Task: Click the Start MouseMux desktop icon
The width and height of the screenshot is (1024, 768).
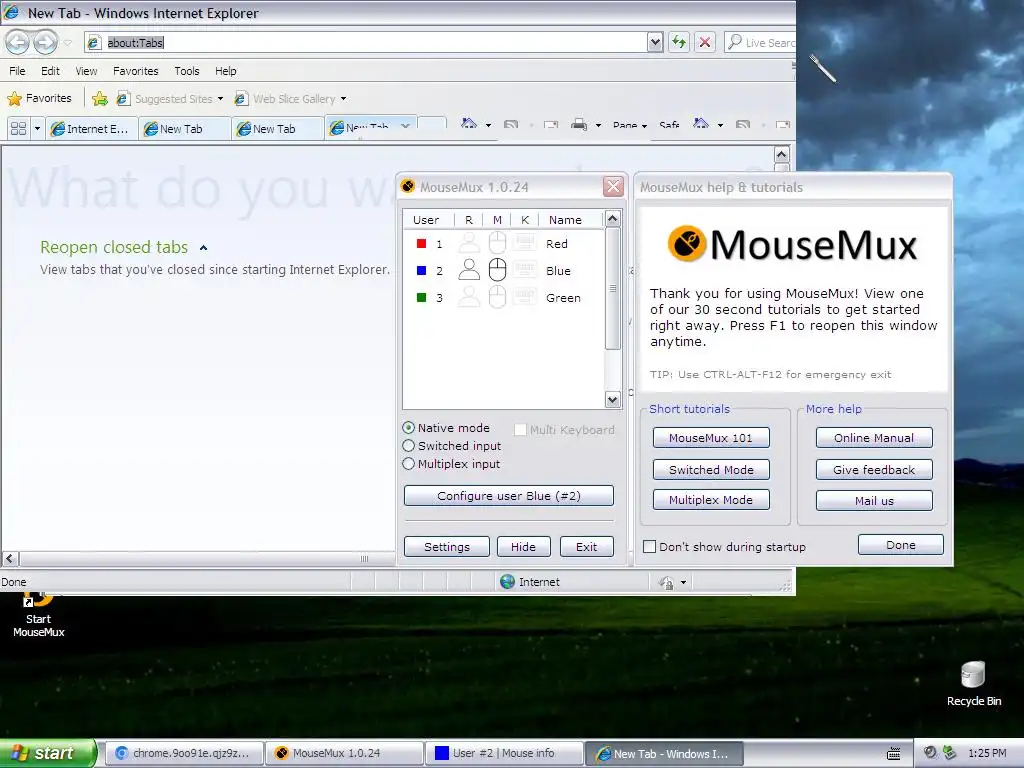Action: coord(39,615)
